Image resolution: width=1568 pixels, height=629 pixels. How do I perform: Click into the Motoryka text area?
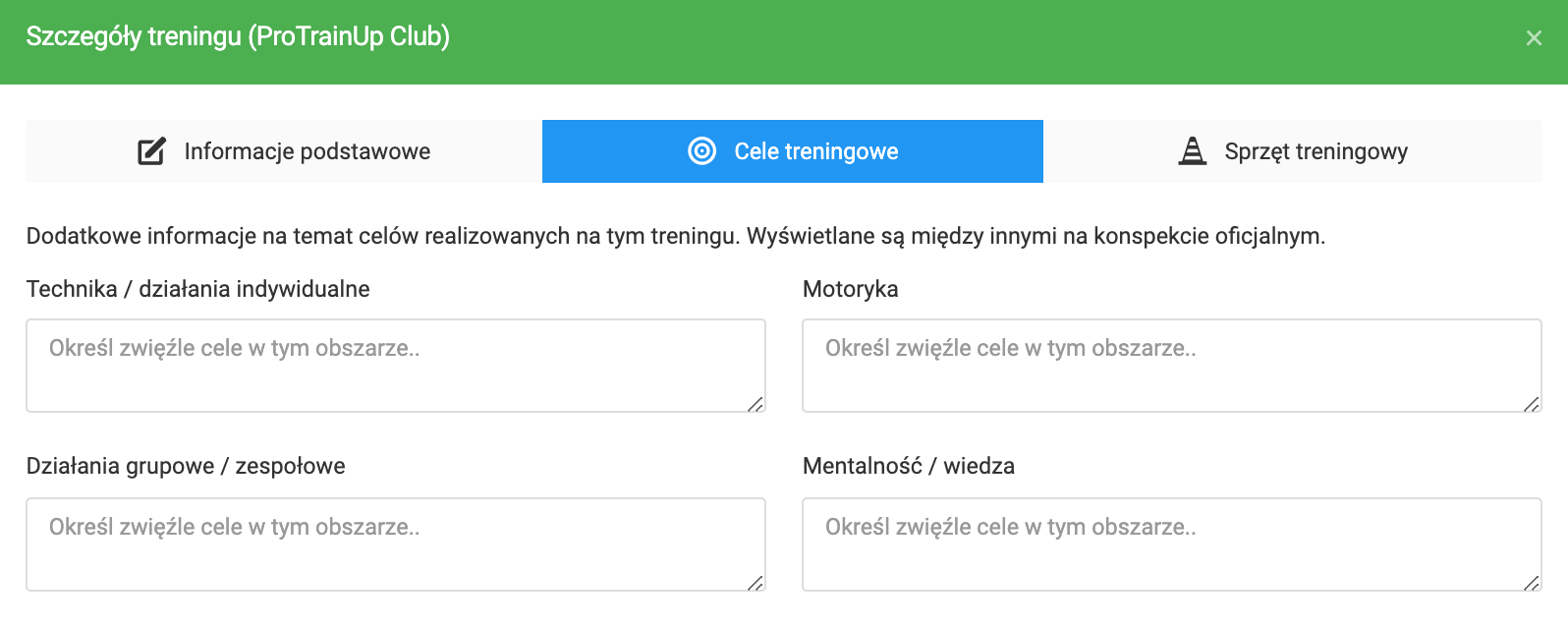click(x=1171, y=366)
